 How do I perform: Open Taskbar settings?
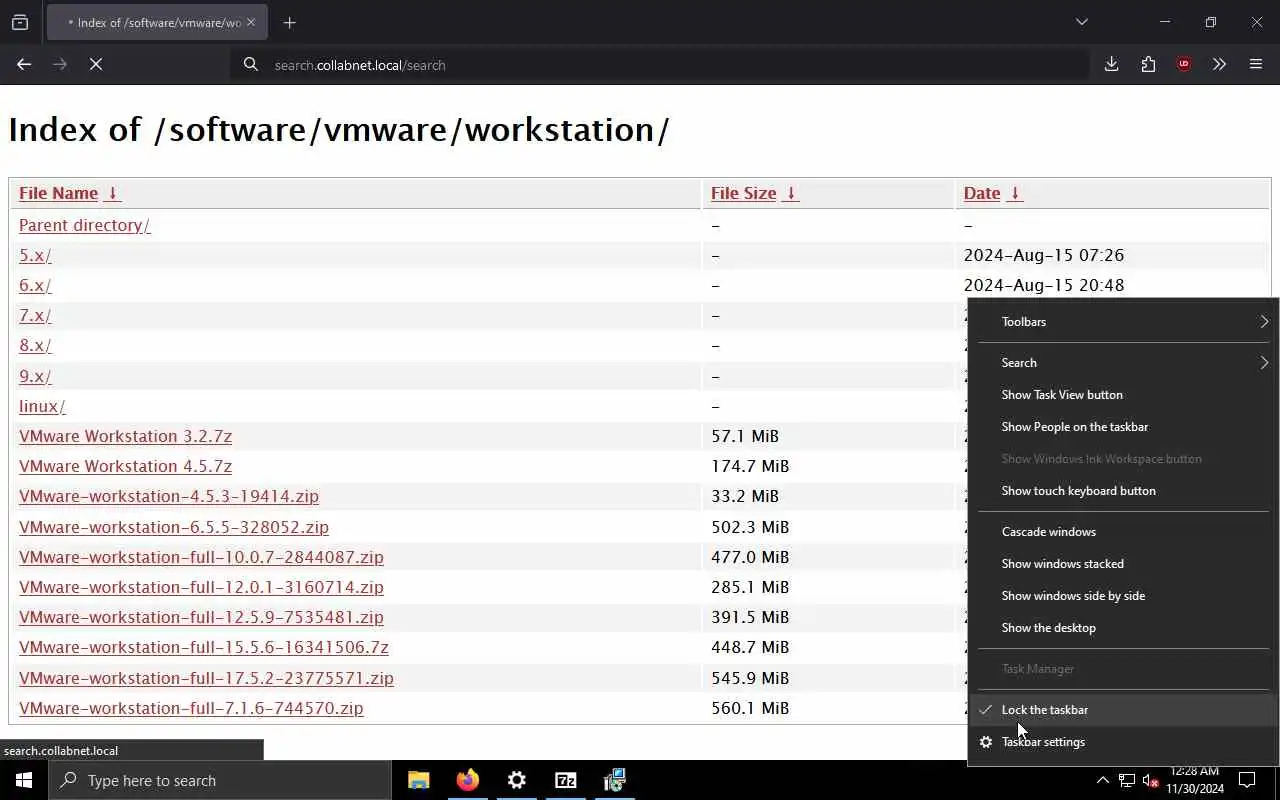1123,742
